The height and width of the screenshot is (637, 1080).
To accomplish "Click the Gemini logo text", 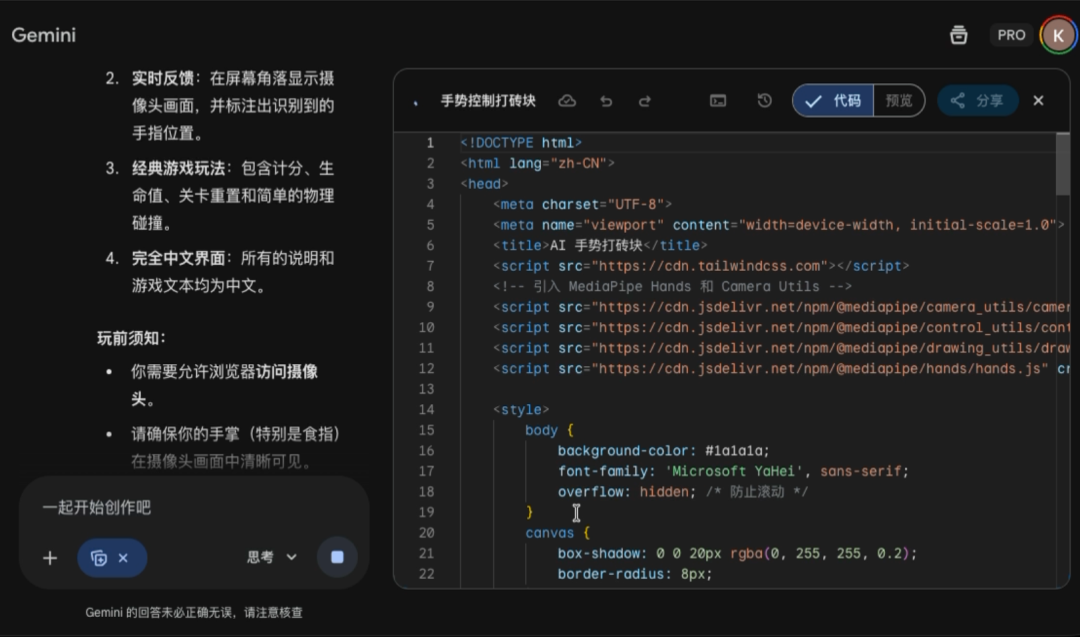I will point(44,35).
